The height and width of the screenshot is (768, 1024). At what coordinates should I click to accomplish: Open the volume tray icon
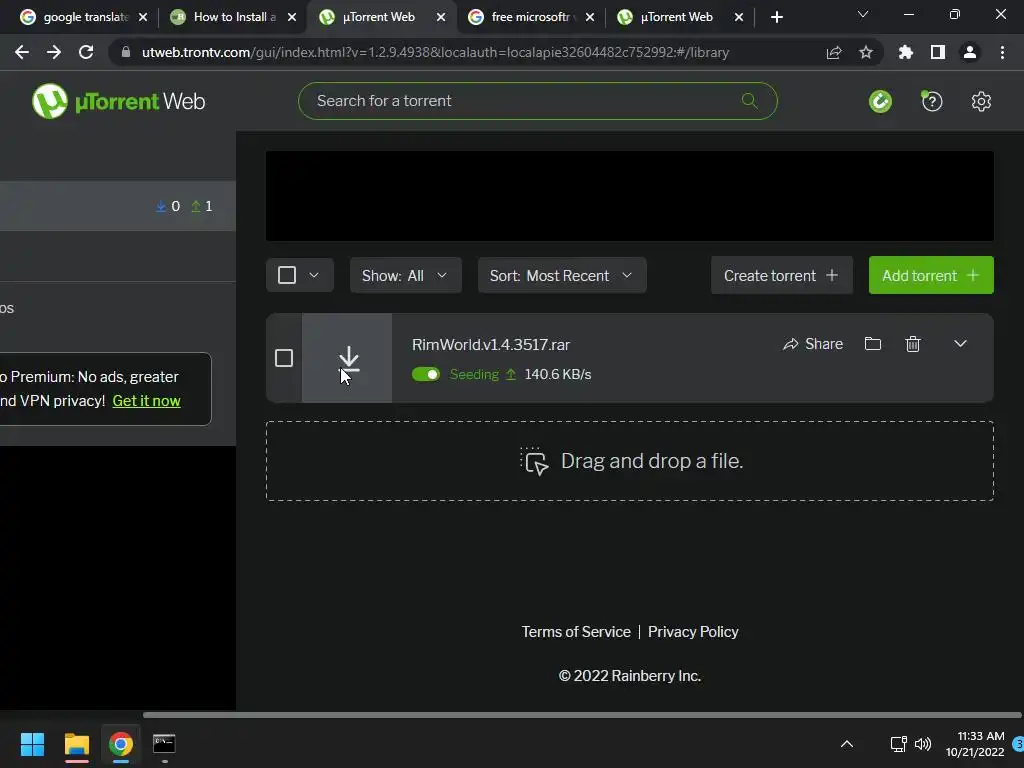(x=923, y=744)
